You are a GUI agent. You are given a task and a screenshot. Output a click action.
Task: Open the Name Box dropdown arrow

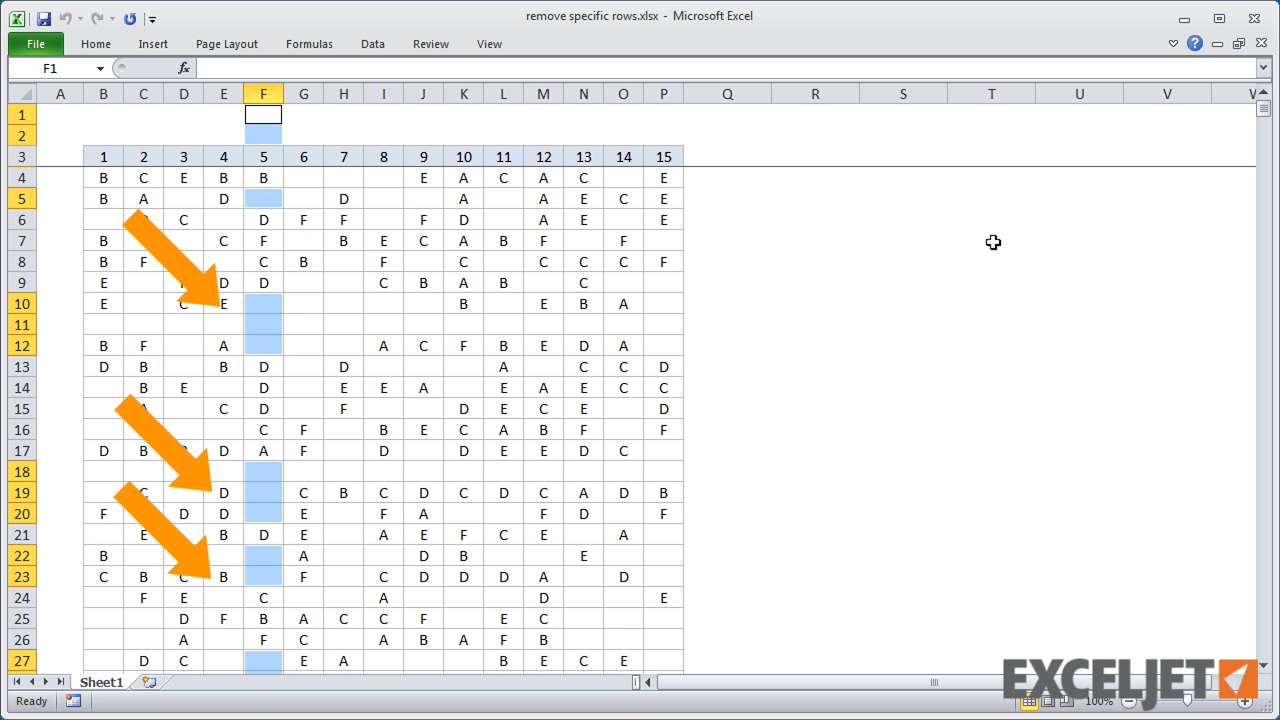click(x=98, y=68)
